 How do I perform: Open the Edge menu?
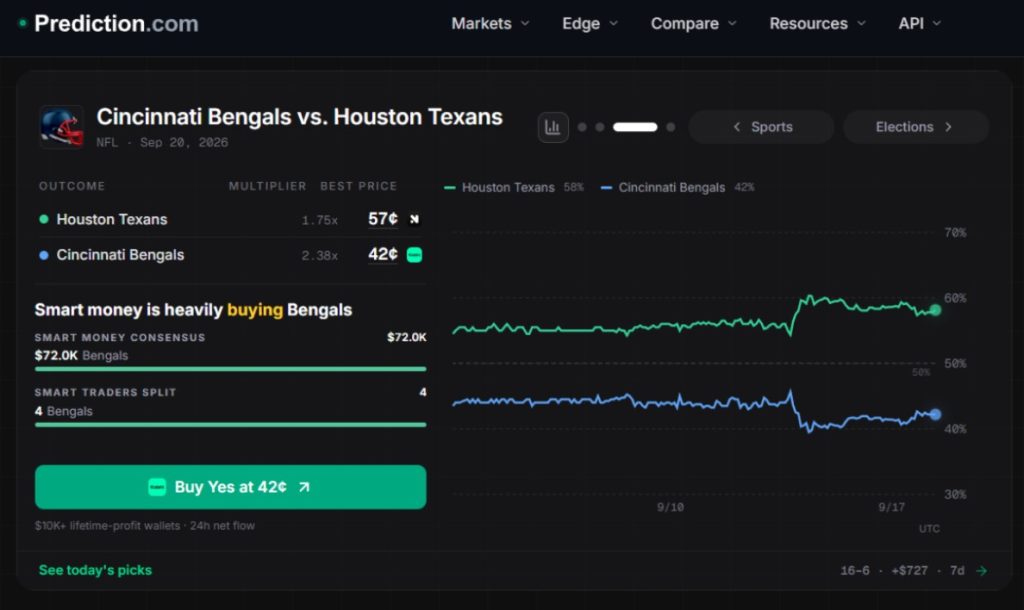click(x=590, y=24)
